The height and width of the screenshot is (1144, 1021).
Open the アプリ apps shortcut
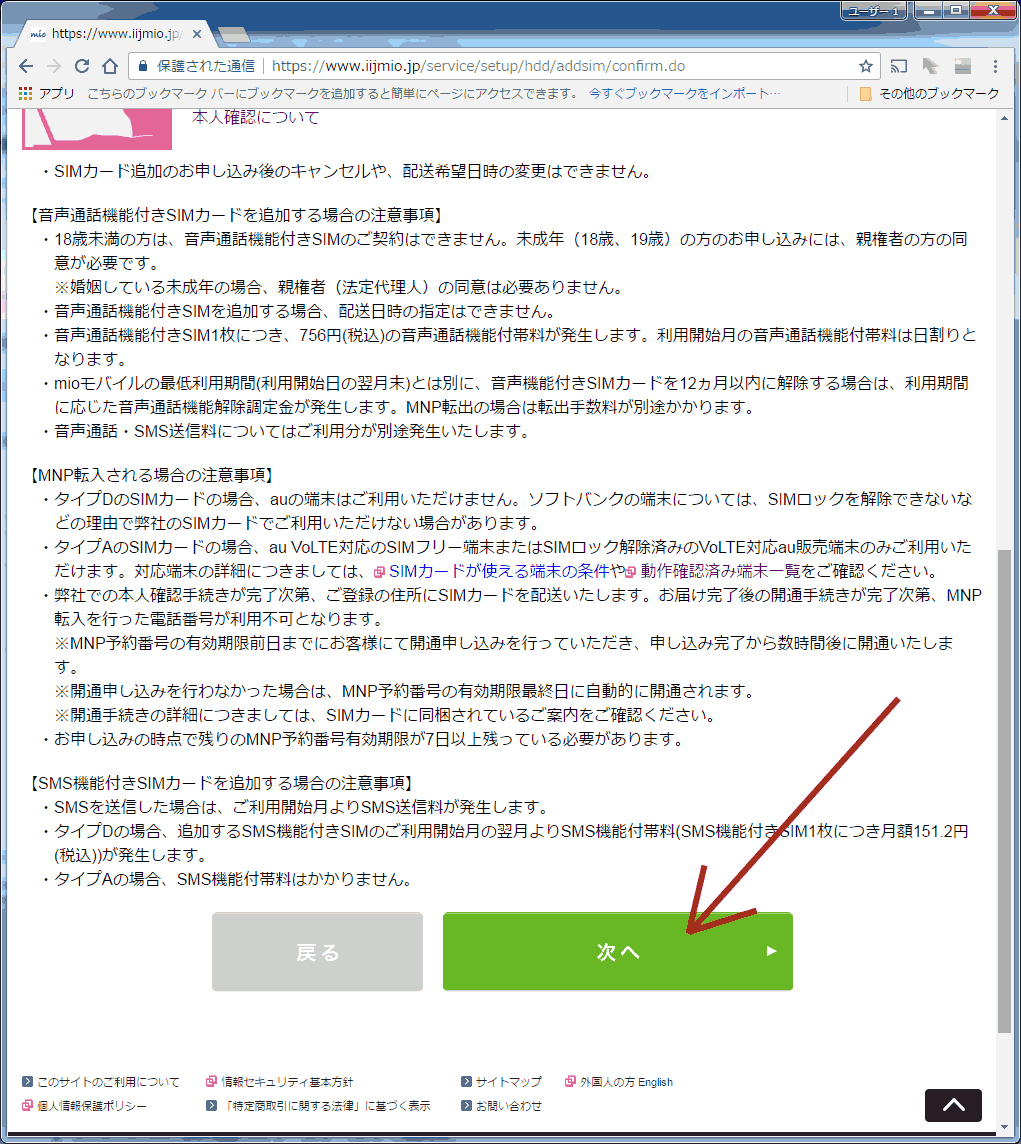click(x=47, y=94)
